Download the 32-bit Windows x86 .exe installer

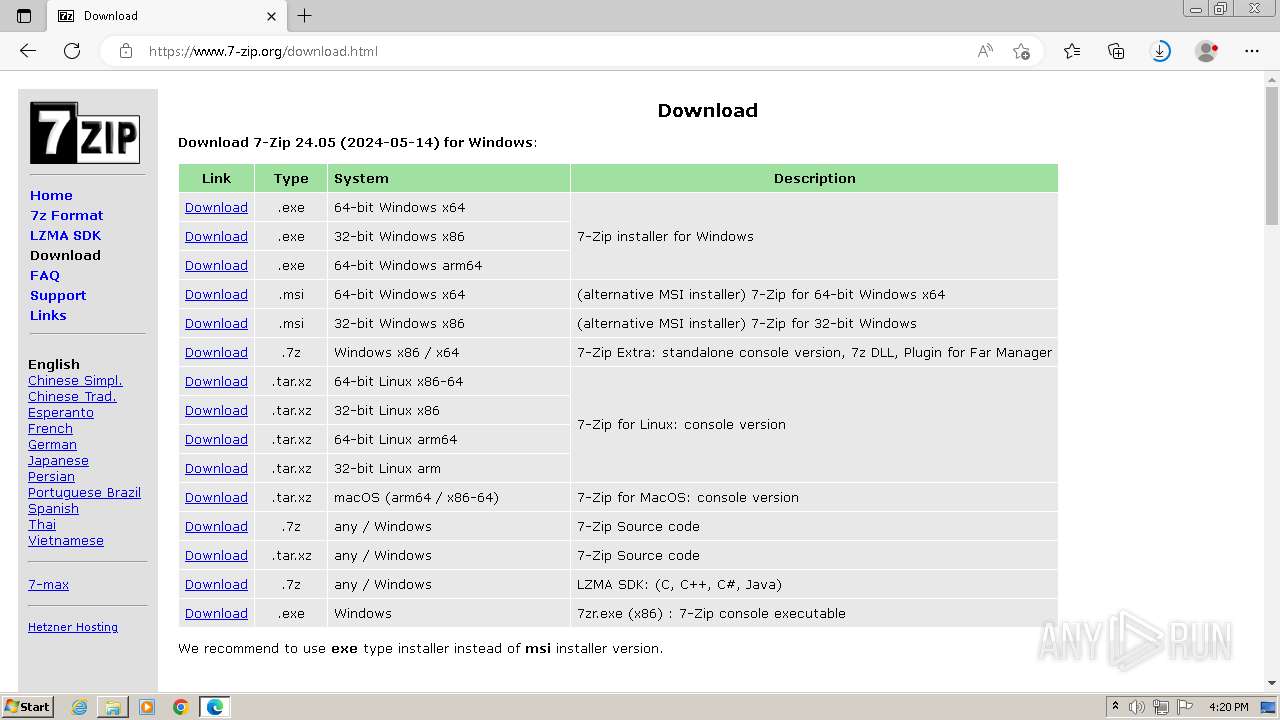[216, 236]
